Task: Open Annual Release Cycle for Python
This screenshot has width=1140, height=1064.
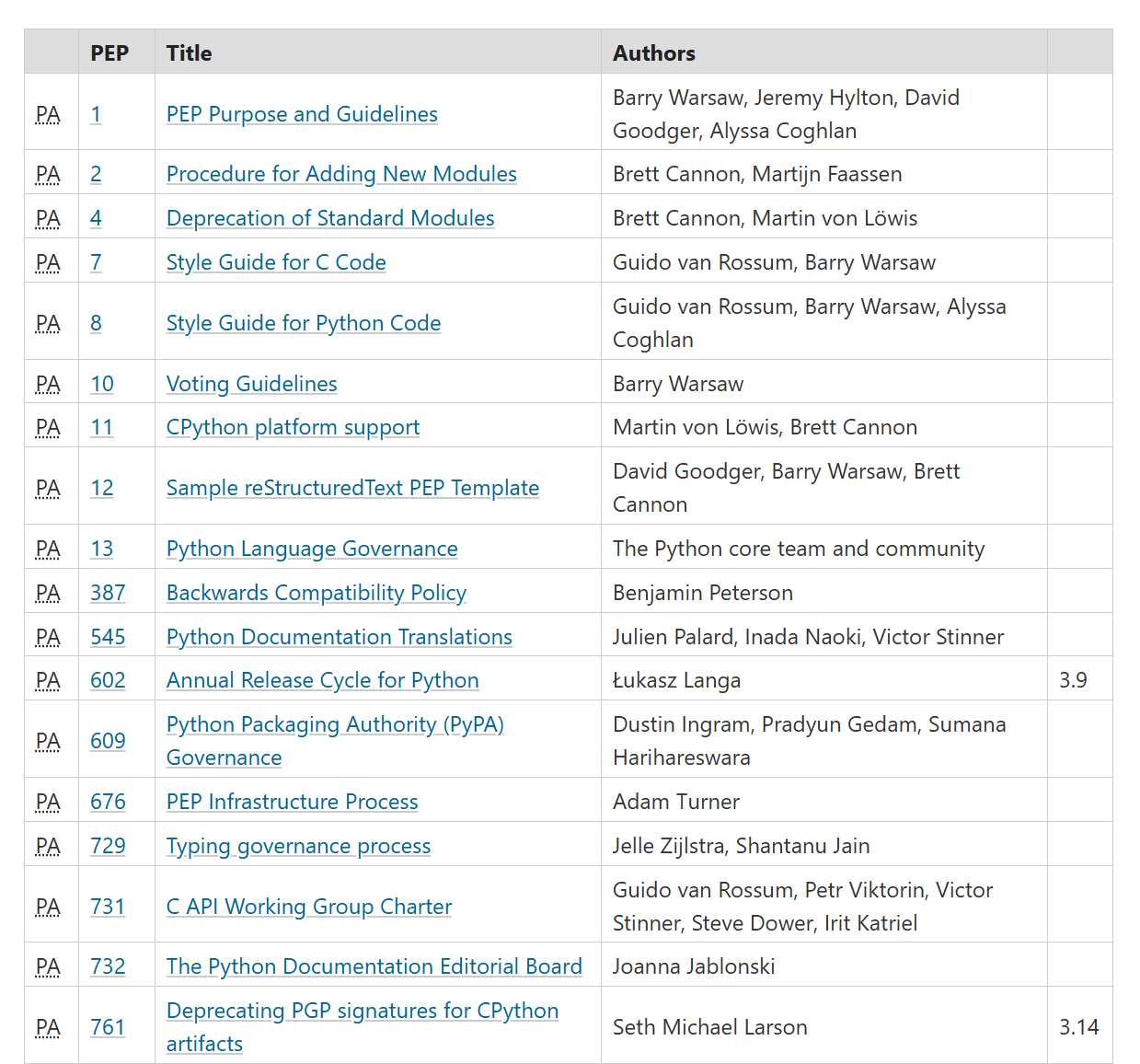Action: 322,680
